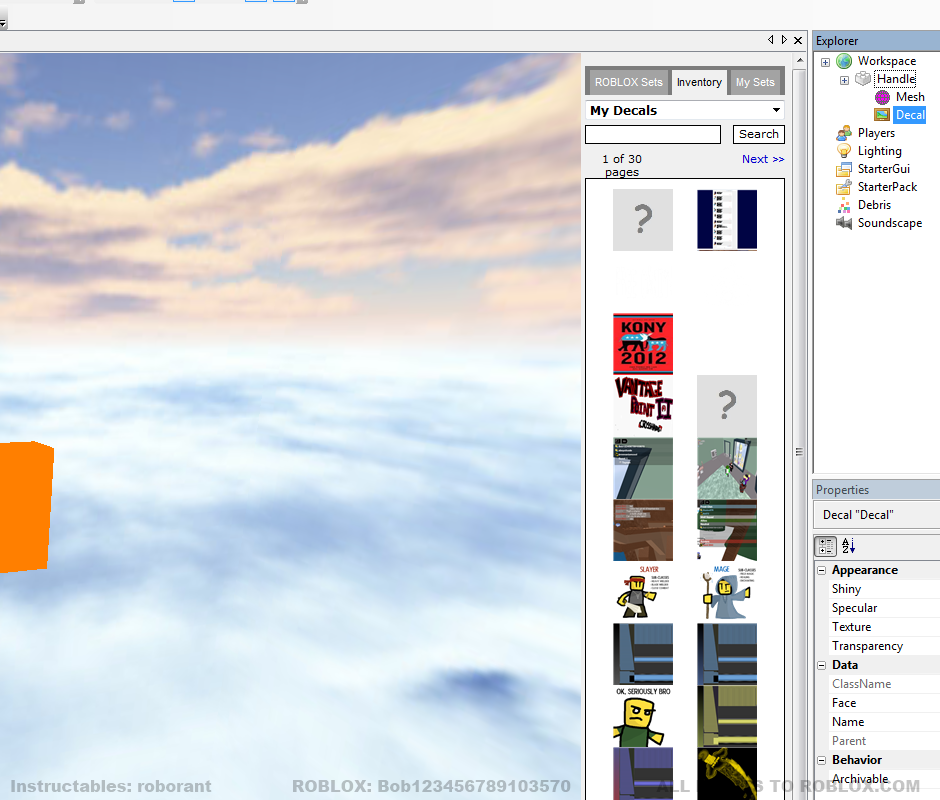Click the Mesh sphere icon under Handle
The width and height of the screenshot is (940, 800).
(x=881, y=97)
